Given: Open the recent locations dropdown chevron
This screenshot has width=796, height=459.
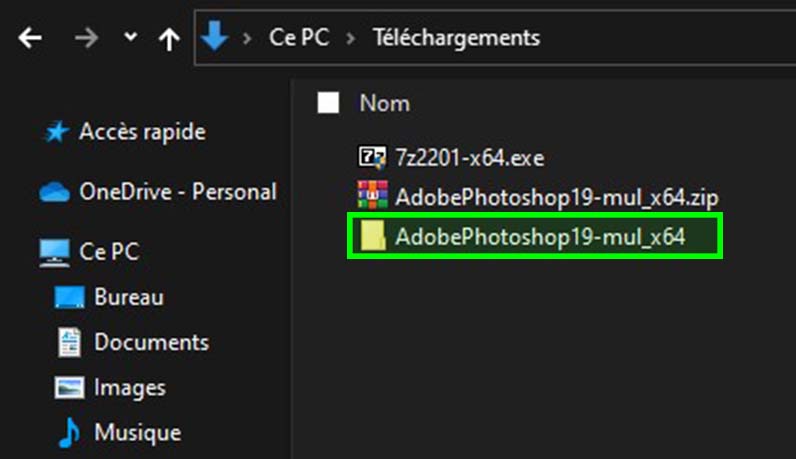Looking at the screenshot, I should click(130, 39).
